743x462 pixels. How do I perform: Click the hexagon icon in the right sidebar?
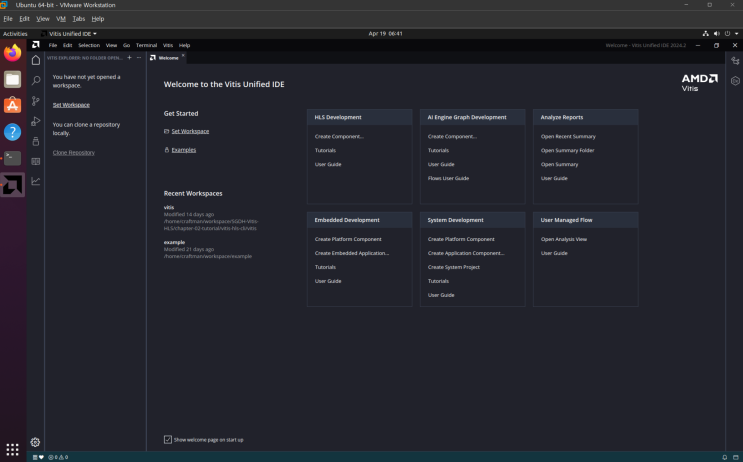point(735,81)
